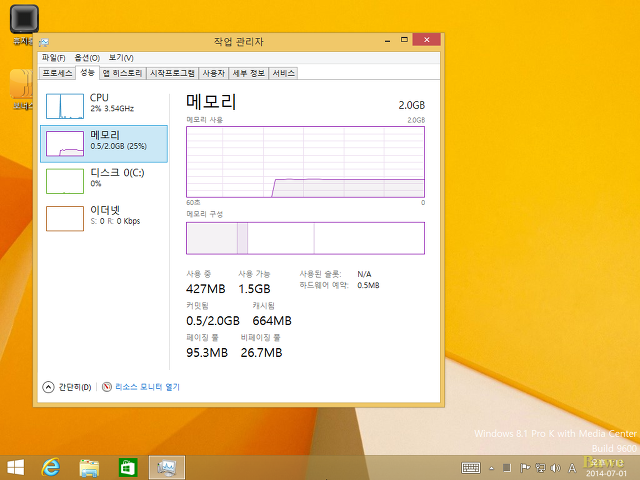Click the 95.3MB paged pool value
Screen dimensions: 640x480
click(207, 353)
